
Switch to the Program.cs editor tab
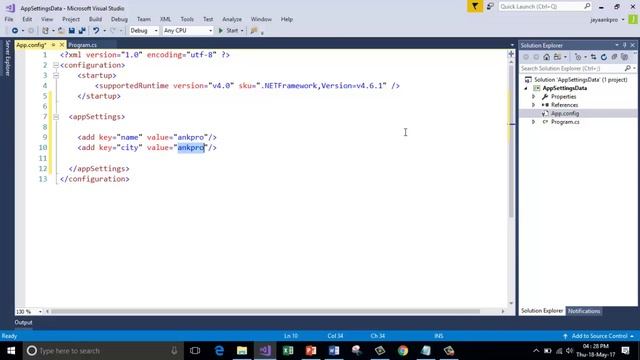[x=82, y=45]
